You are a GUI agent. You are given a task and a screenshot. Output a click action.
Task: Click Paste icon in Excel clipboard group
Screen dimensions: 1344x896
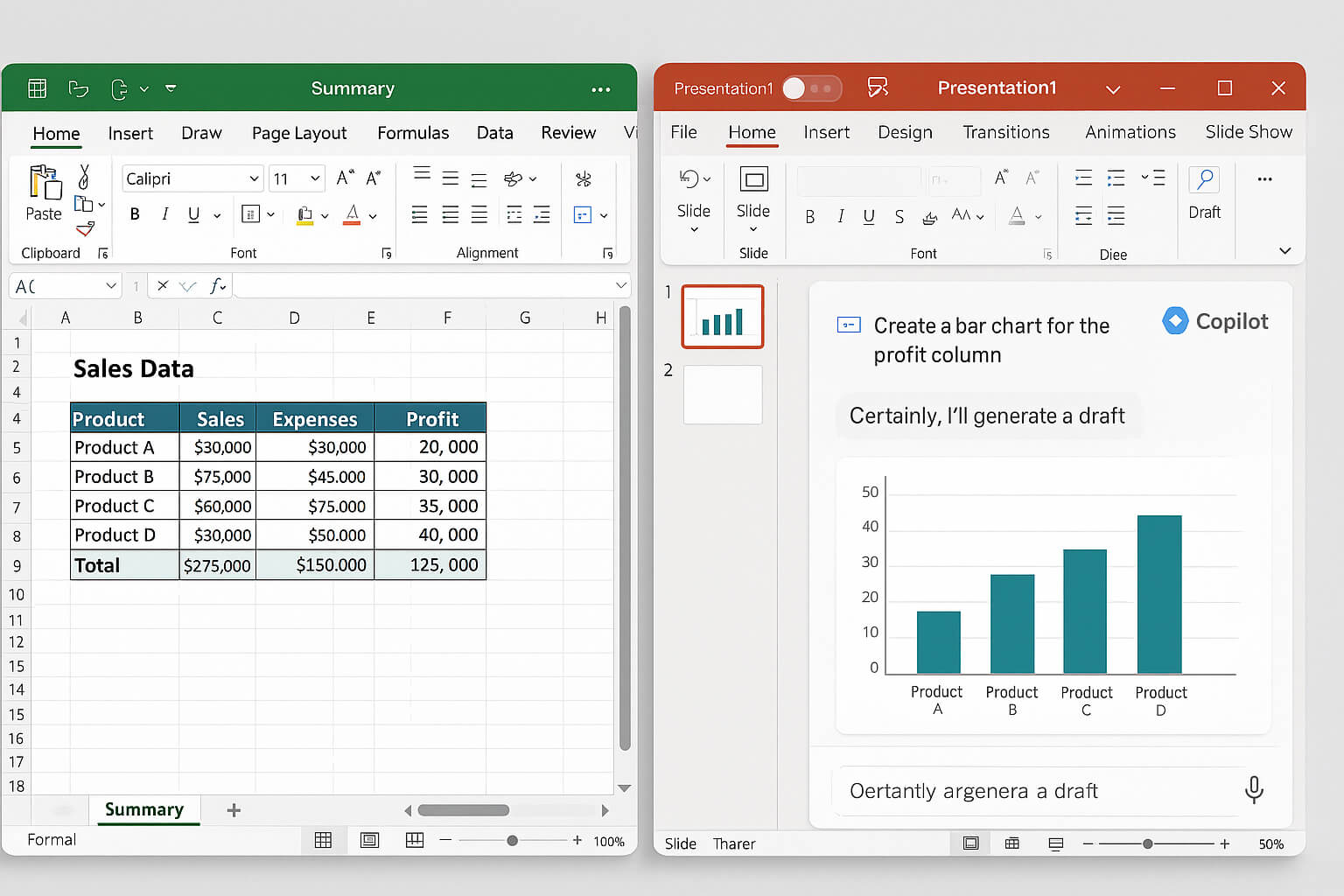tap(45, 182)
